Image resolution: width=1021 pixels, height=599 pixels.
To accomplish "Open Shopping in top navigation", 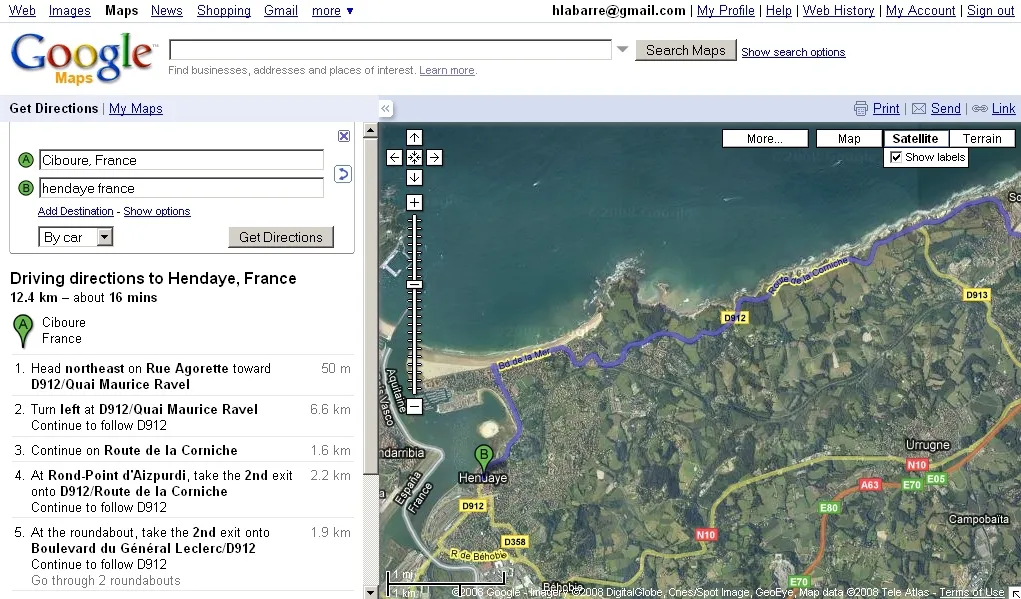I will click(x=223, y=10).
